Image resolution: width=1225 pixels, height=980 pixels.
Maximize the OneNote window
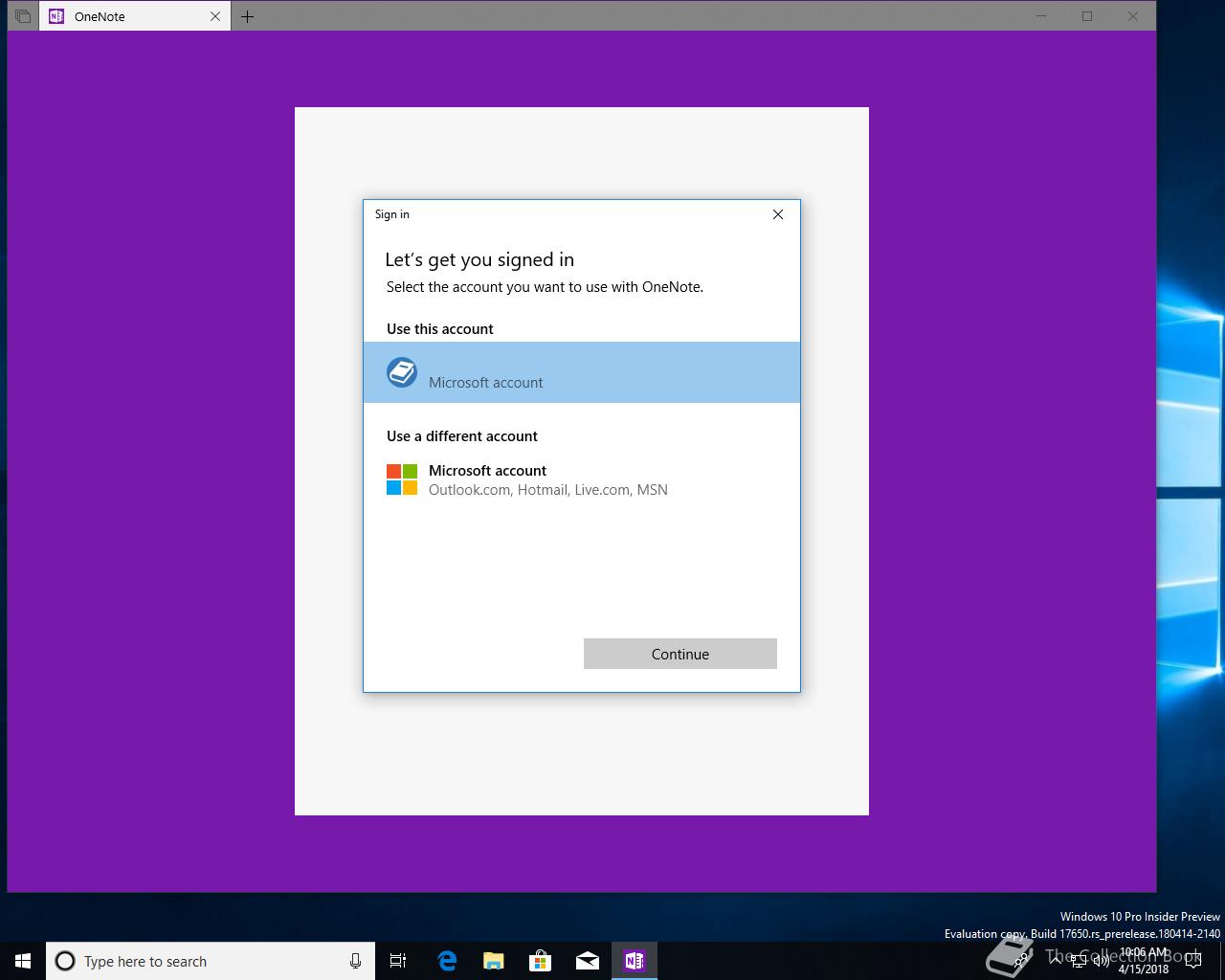[1087, 16]
